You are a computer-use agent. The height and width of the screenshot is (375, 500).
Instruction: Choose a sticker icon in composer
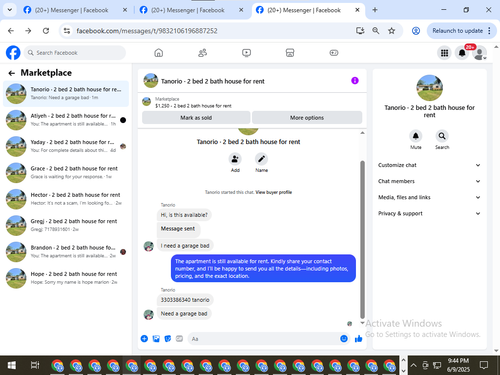tap(168, 339)
